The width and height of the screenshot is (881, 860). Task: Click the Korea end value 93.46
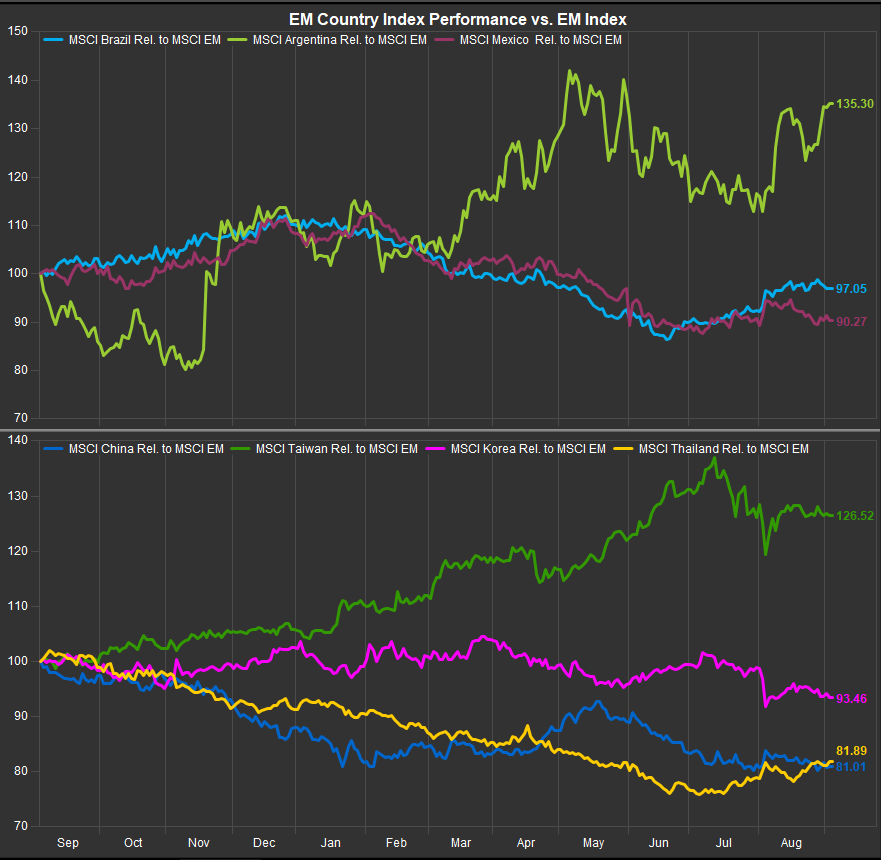pyautogui.click(x=851, y=699)
